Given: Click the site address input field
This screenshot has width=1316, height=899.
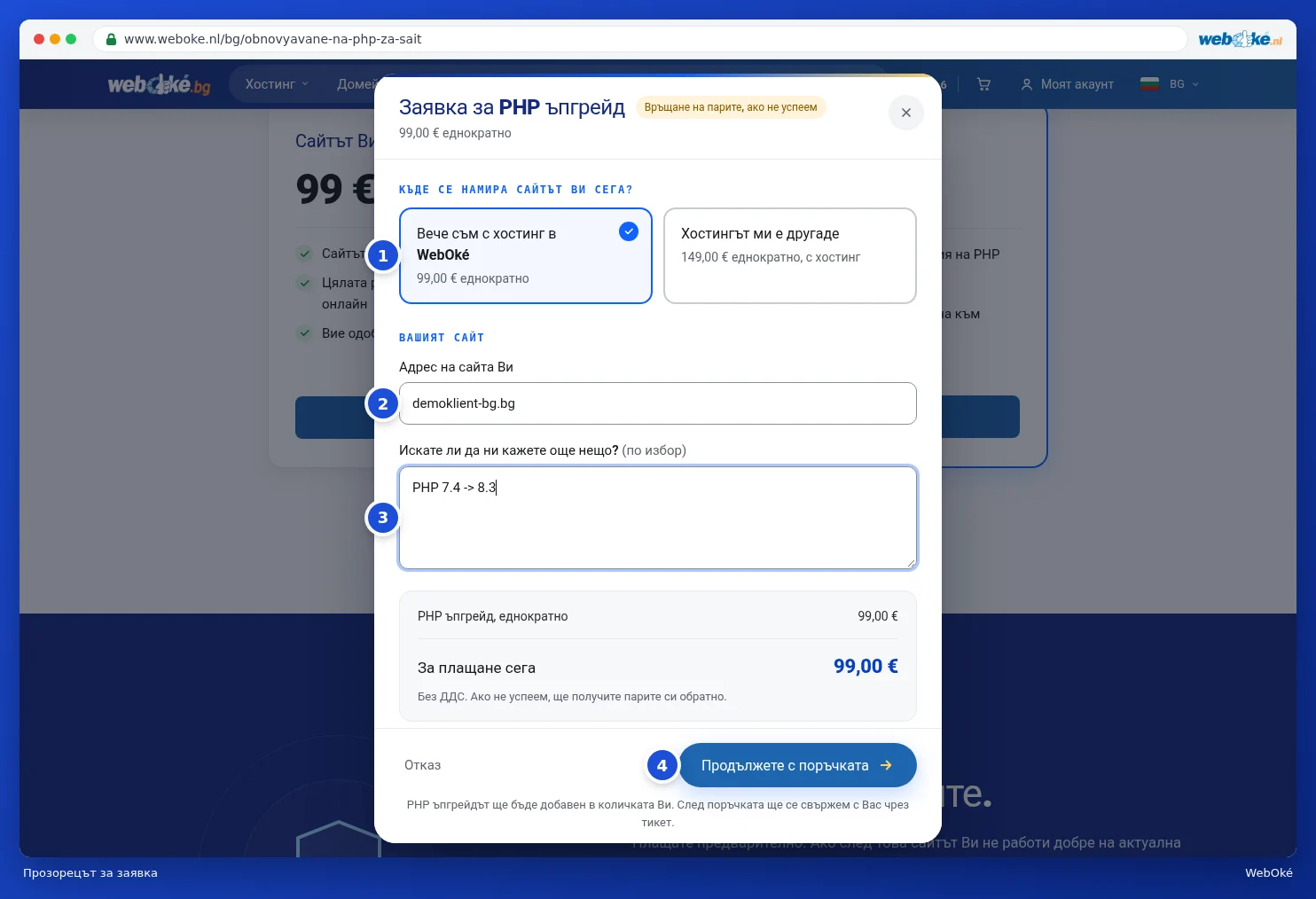Looking at the screenshot, I should pyautogui.click(x=657, y=403).
